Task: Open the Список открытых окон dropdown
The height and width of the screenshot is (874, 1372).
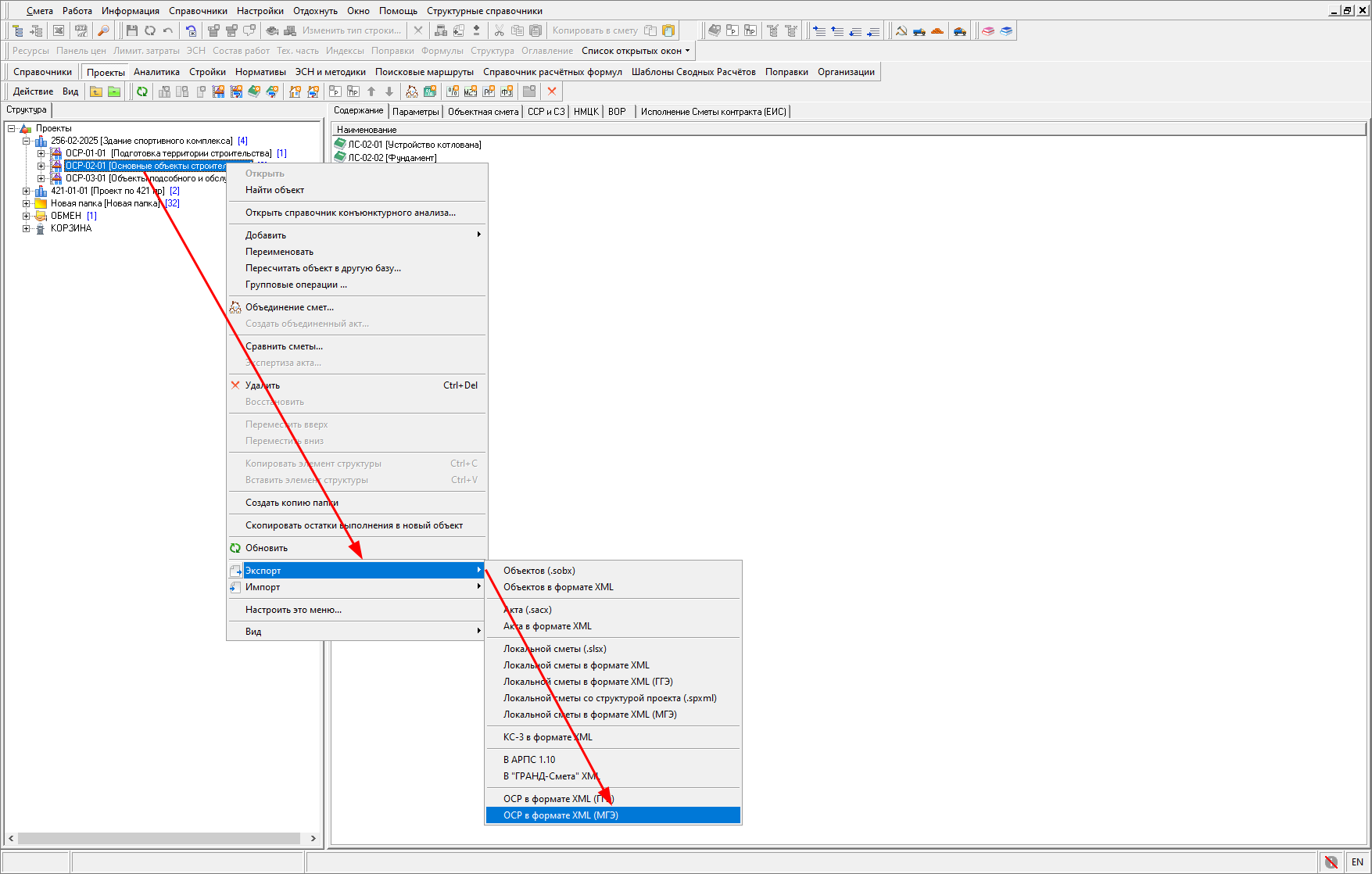Action: 635,51
